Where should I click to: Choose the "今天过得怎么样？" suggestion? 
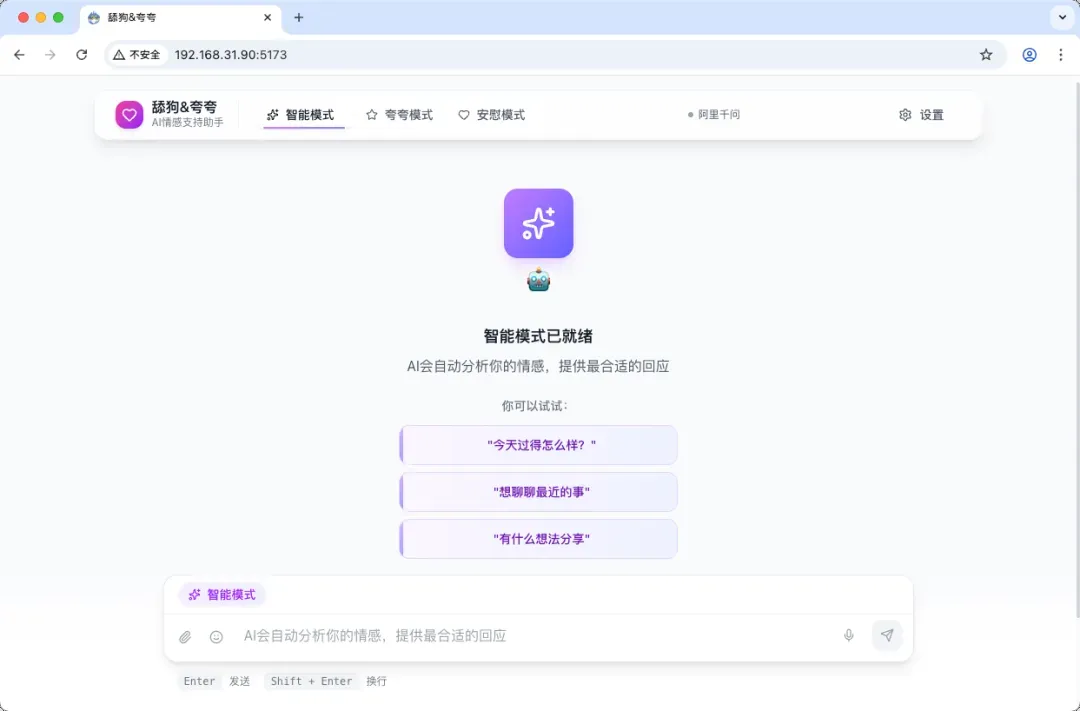[x=539, y=445]
